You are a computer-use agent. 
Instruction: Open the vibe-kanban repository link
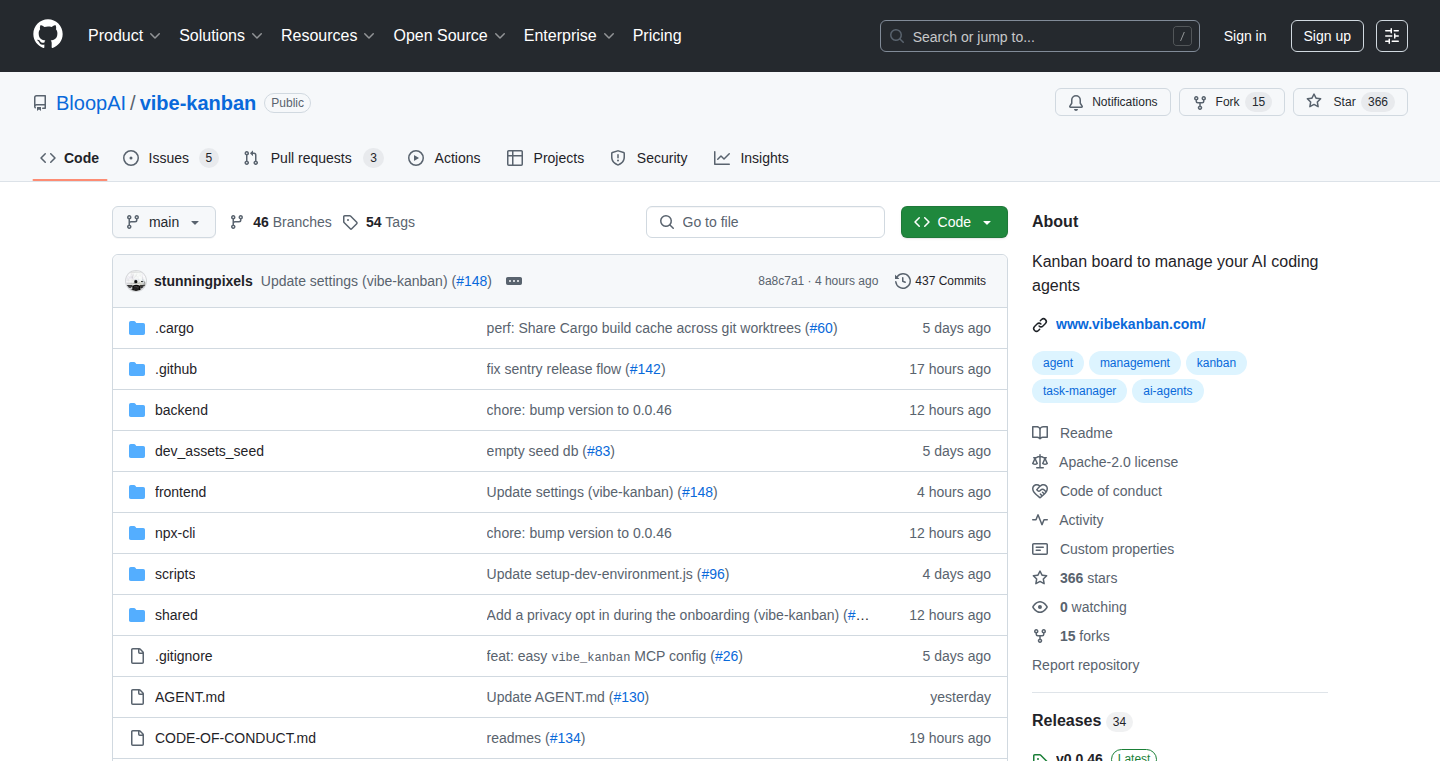(x=198, y=103)
